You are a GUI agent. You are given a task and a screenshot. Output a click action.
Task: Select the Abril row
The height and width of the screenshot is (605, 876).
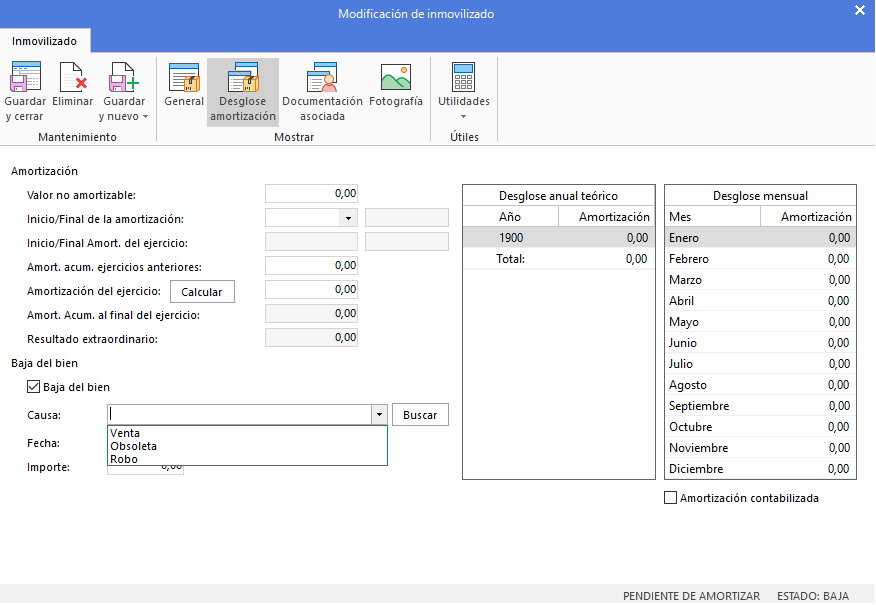click(x=760, y=301)
